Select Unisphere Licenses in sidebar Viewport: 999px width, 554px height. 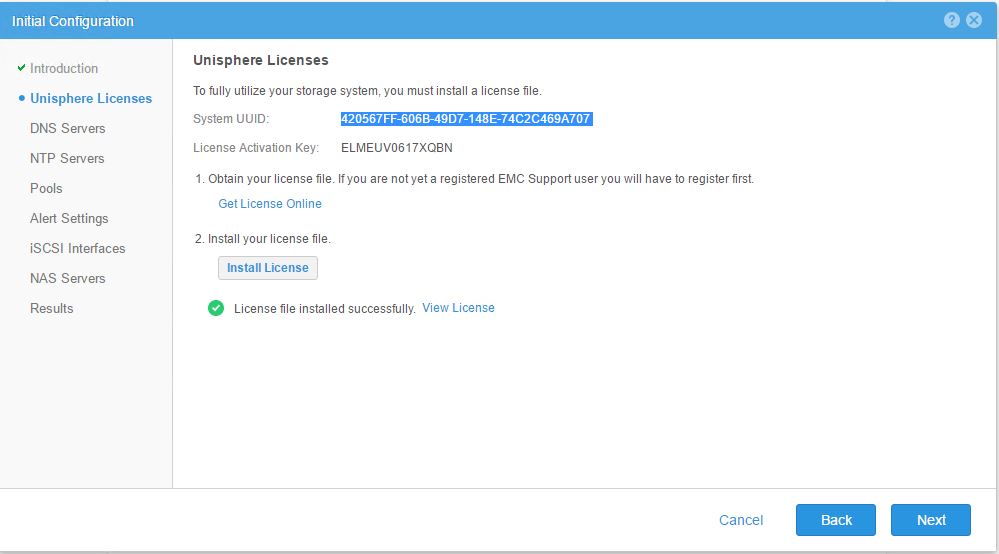click(x=91, y=98)
